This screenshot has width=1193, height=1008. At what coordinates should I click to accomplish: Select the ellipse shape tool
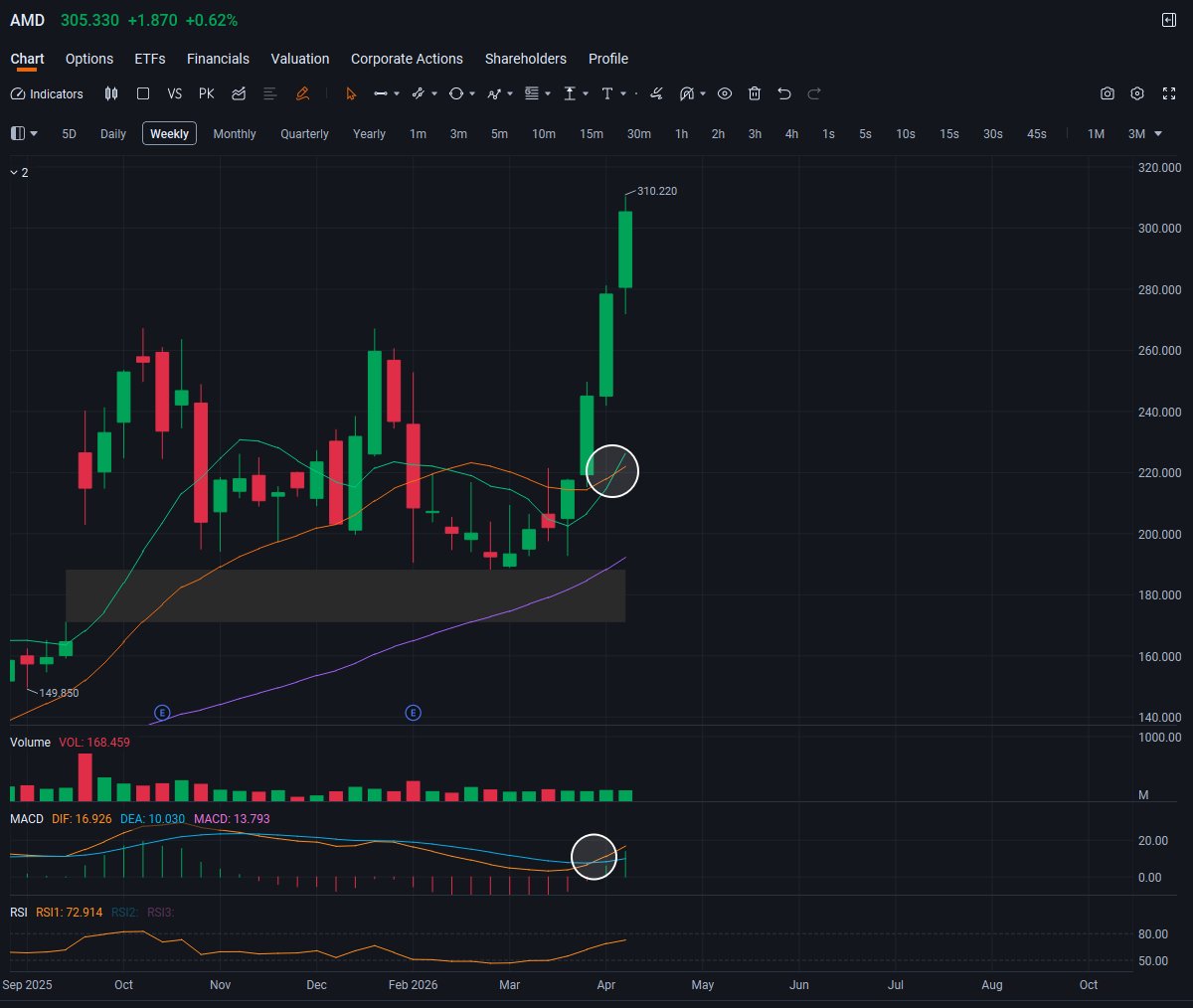tap(456, 93)
